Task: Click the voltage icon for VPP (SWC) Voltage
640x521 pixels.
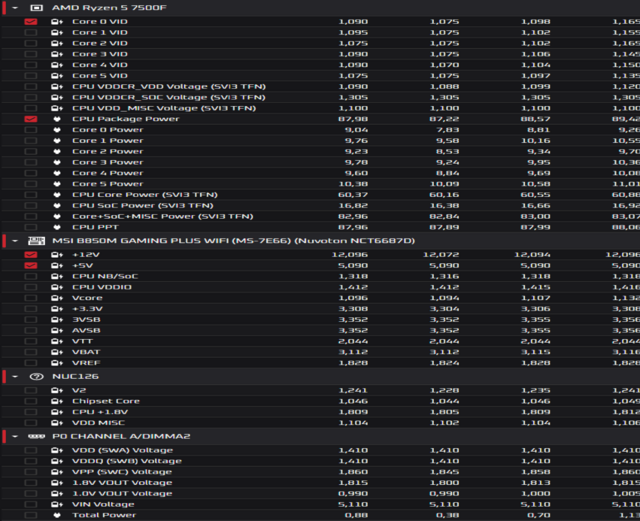Action: 57,472
